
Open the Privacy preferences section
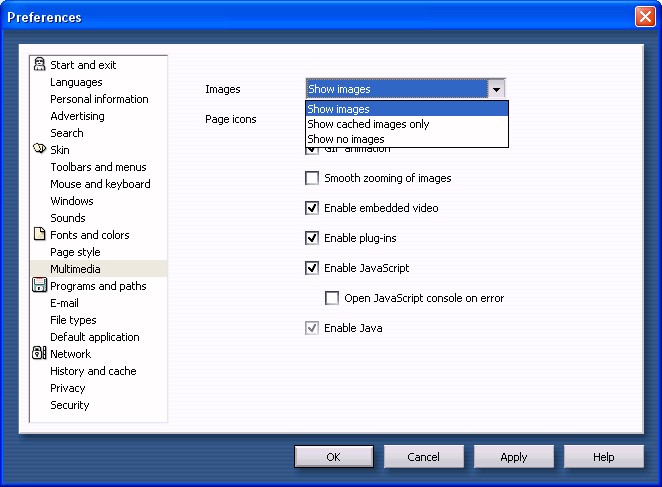coord(68,388)
